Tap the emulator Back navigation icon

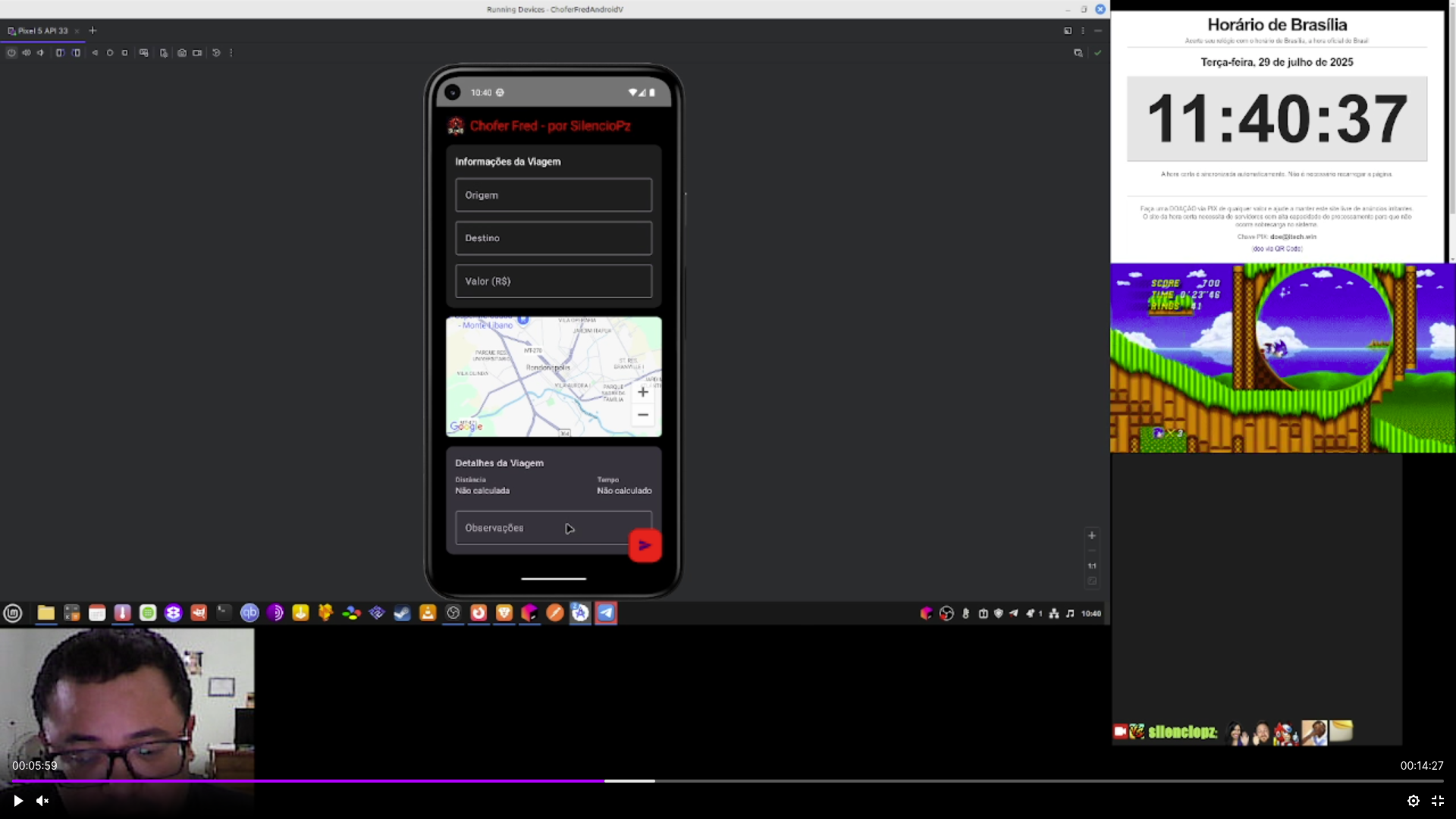(x=95, y=53)
